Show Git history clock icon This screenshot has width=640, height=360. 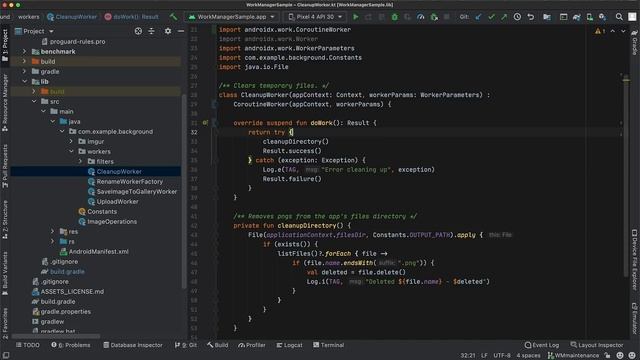point(517,17)
